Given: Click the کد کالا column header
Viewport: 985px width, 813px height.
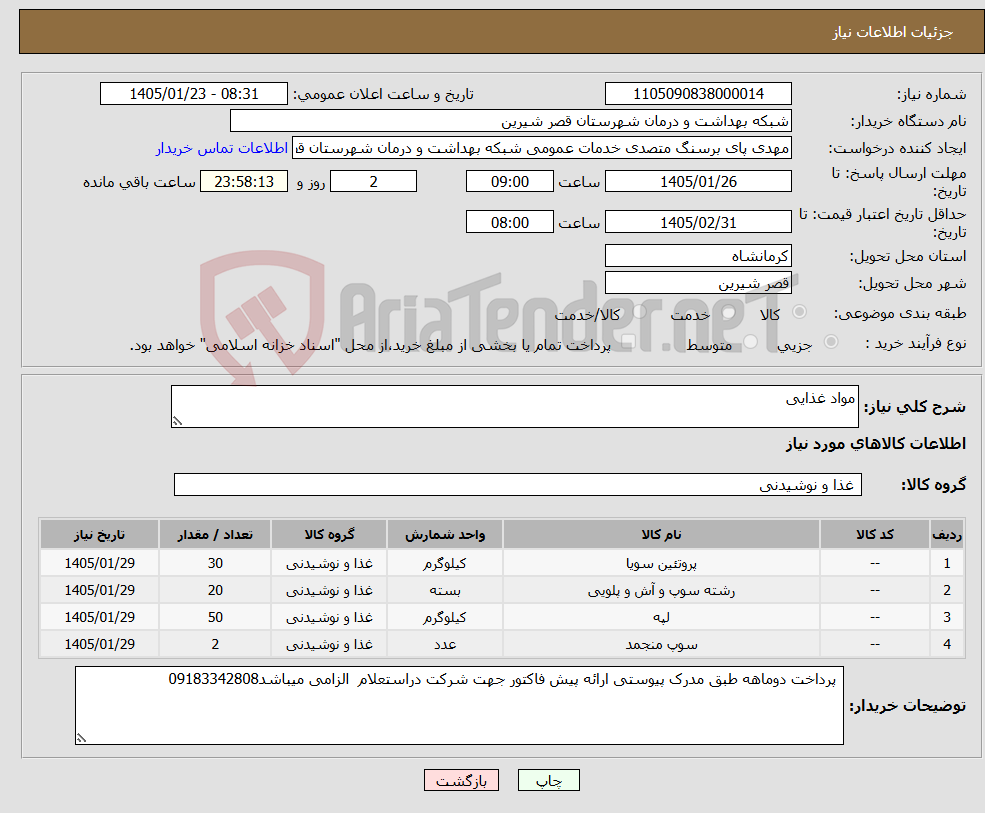Looking at the screenshot, I should point(874,535).
